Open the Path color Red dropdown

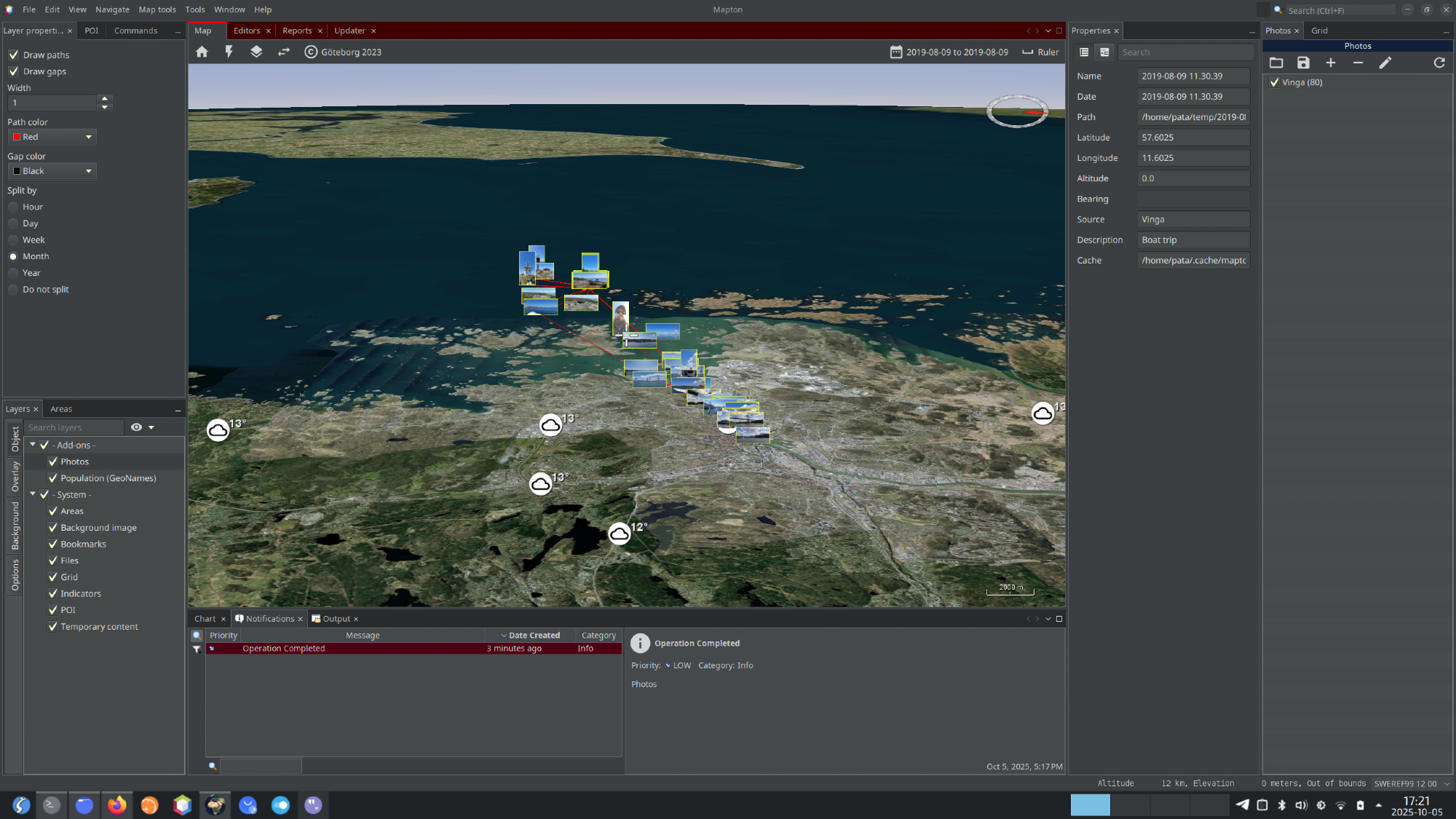tap(52, 137)
